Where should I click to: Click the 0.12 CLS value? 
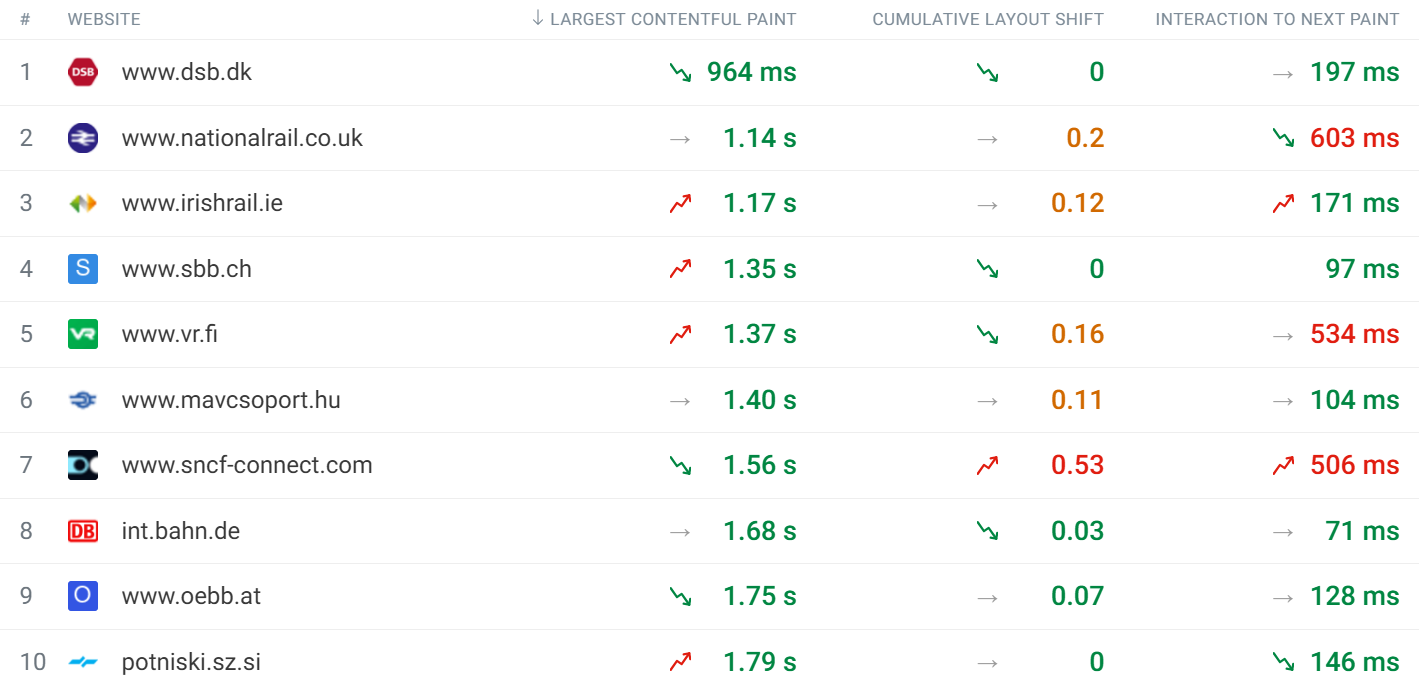coord(1078,203)
